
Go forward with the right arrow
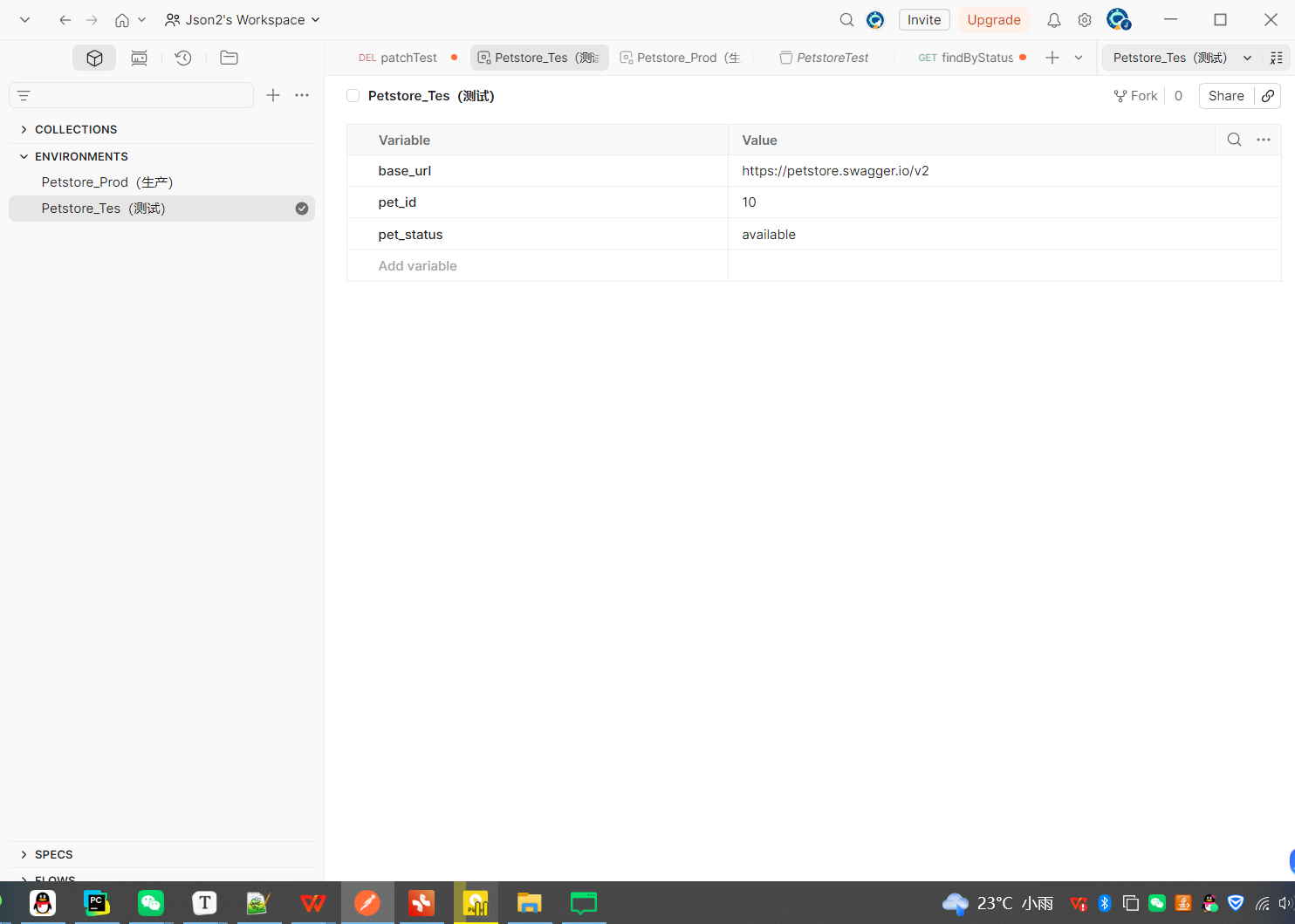pyautogui.click(x=92, y=20)
